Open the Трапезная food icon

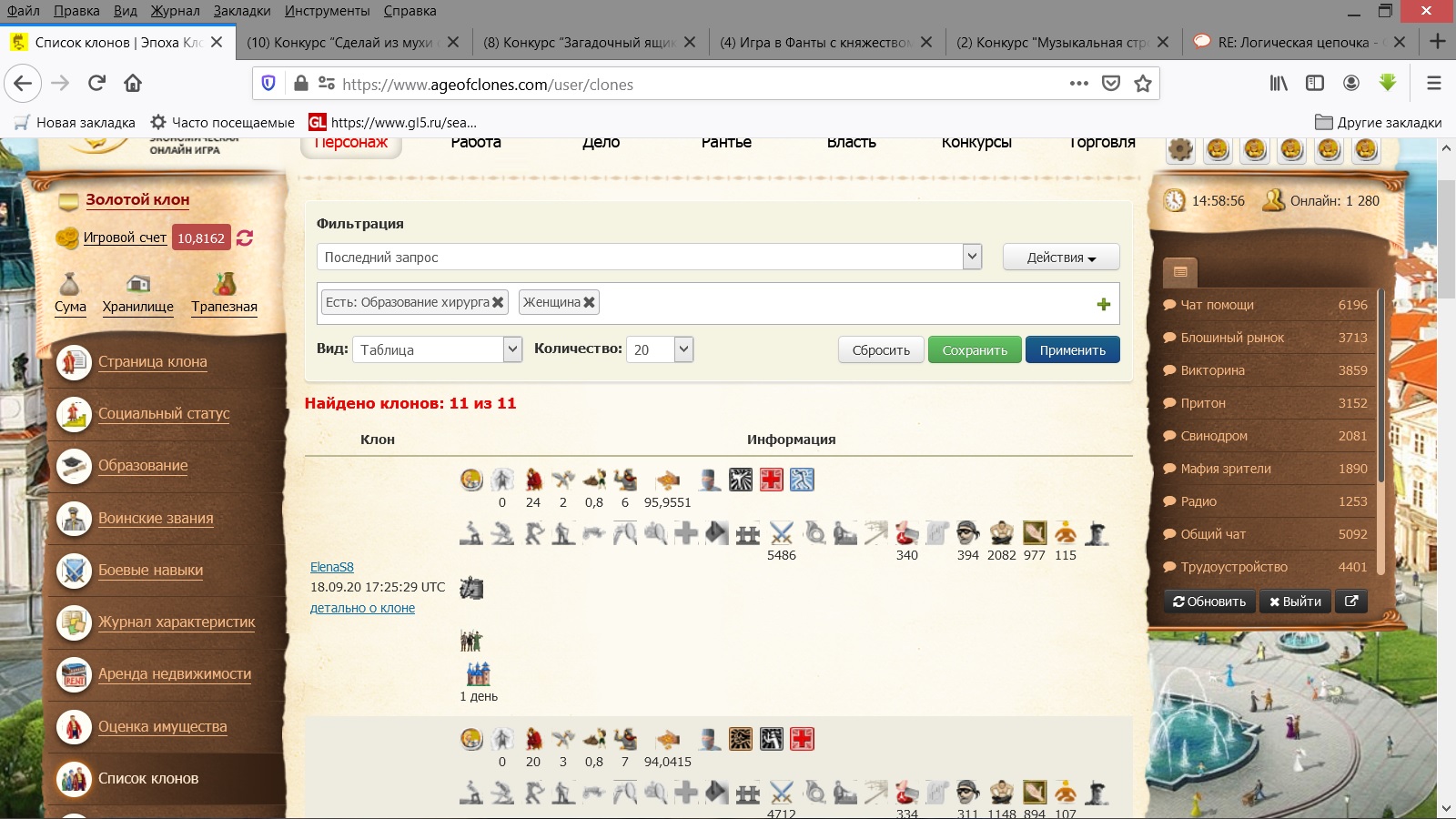[x=224, y=283]
